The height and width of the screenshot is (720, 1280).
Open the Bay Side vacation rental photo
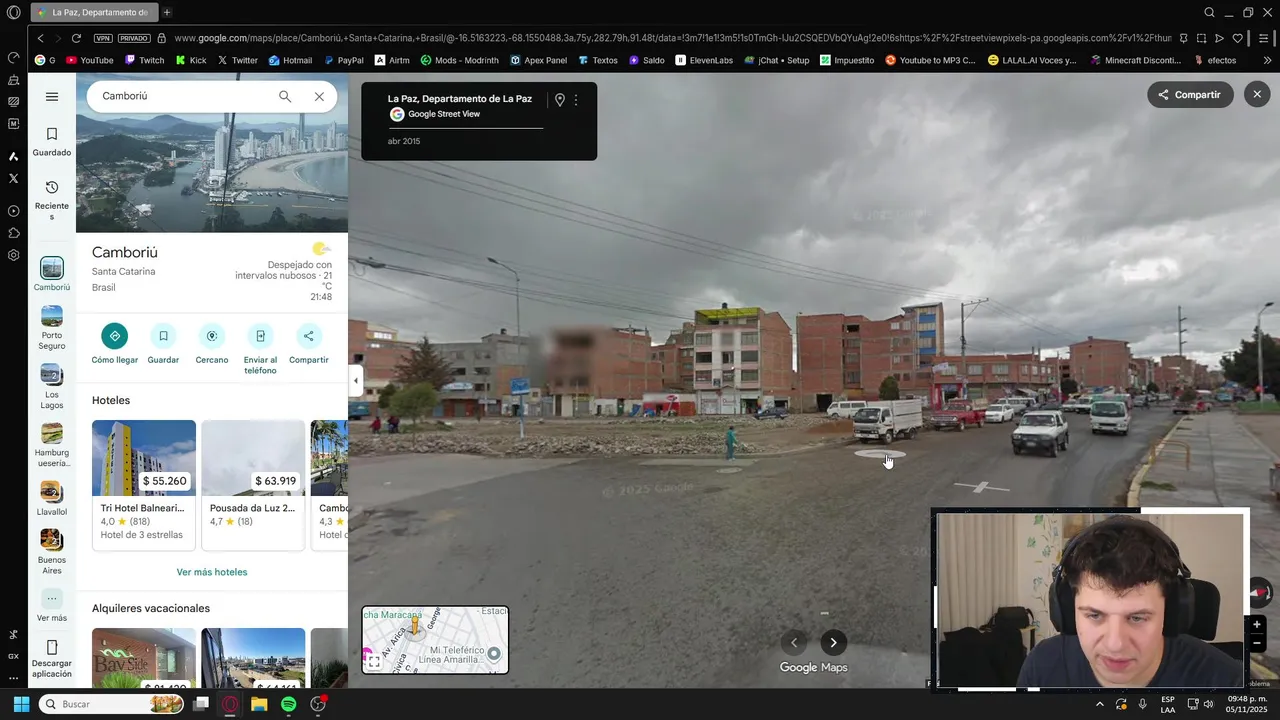coord(144,658)
